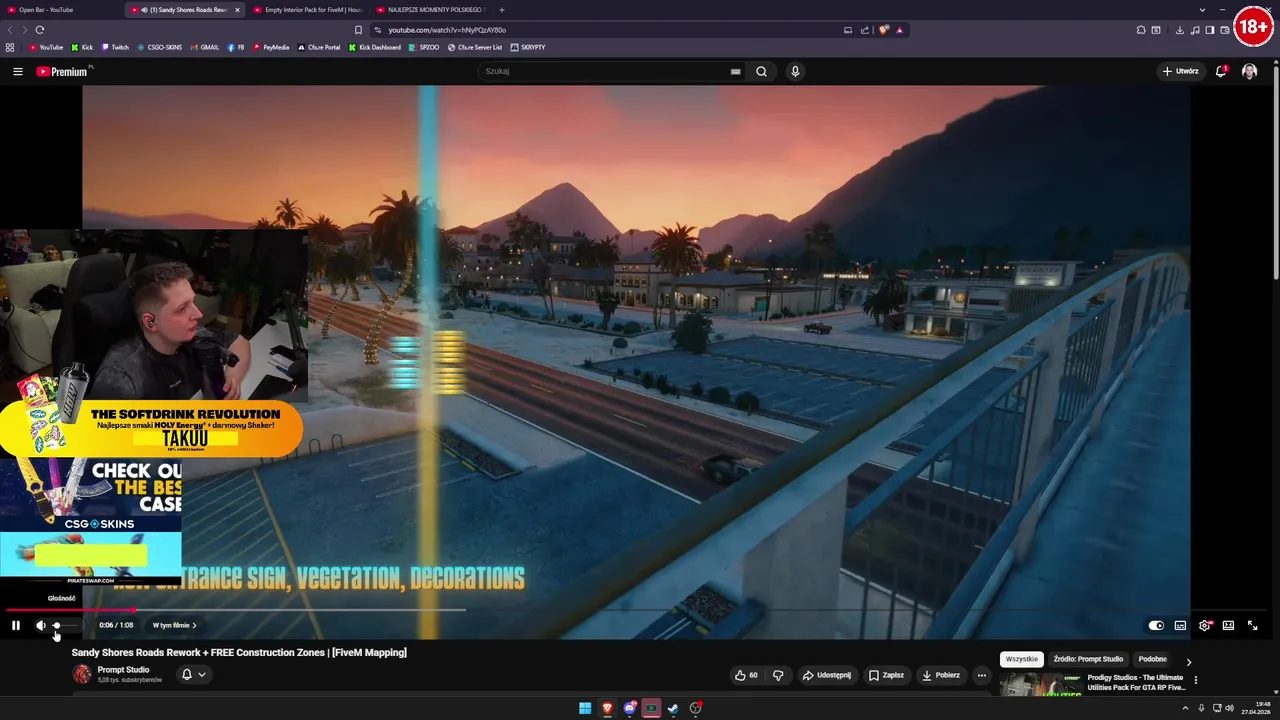Toggle the autoplay switch in the player

pos(1156,625)
